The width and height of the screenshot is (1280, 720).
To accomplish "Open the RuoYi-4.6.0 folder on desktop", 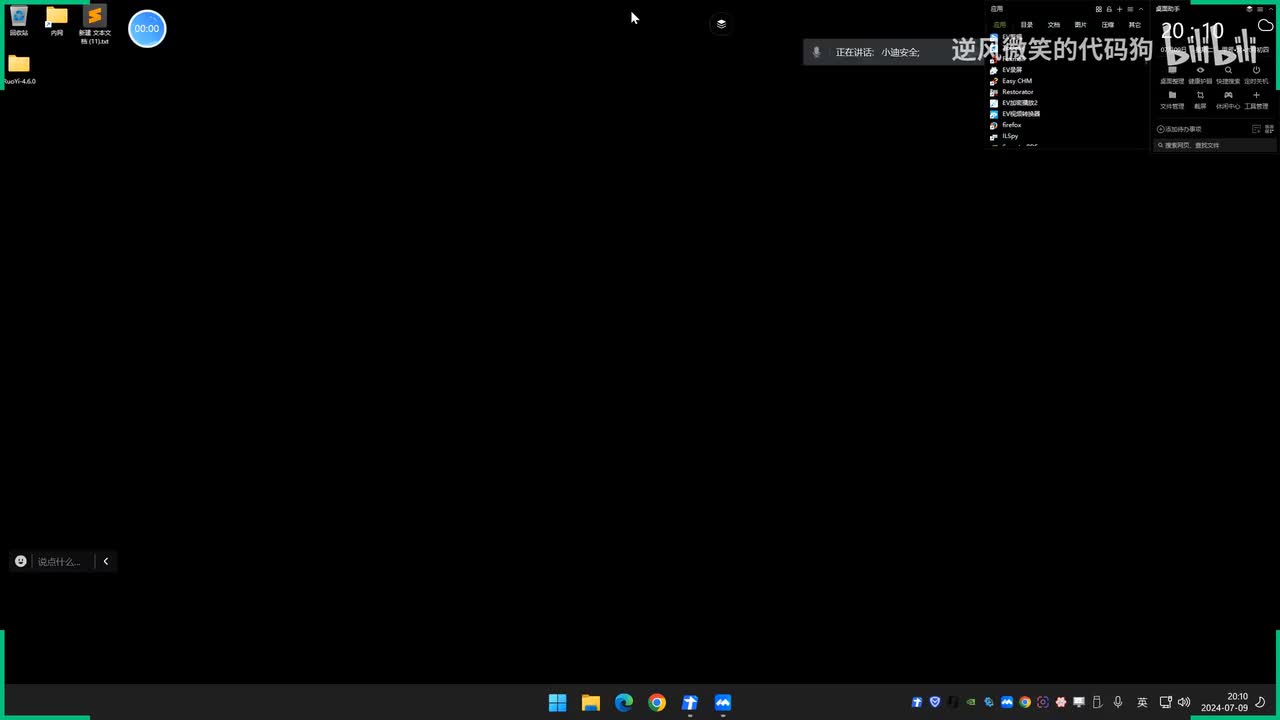I will click(x=19, y=69).
